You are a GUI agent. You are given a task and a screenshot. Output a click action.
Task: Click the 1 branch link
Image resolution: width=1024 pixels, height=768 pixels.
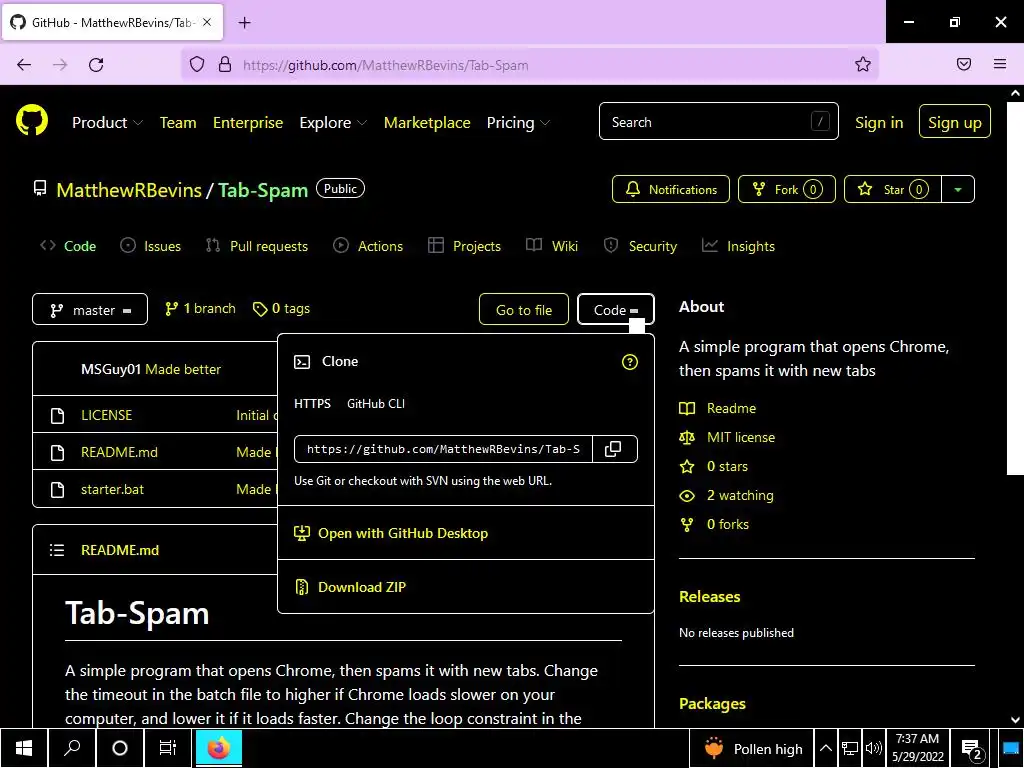(200, 309)
